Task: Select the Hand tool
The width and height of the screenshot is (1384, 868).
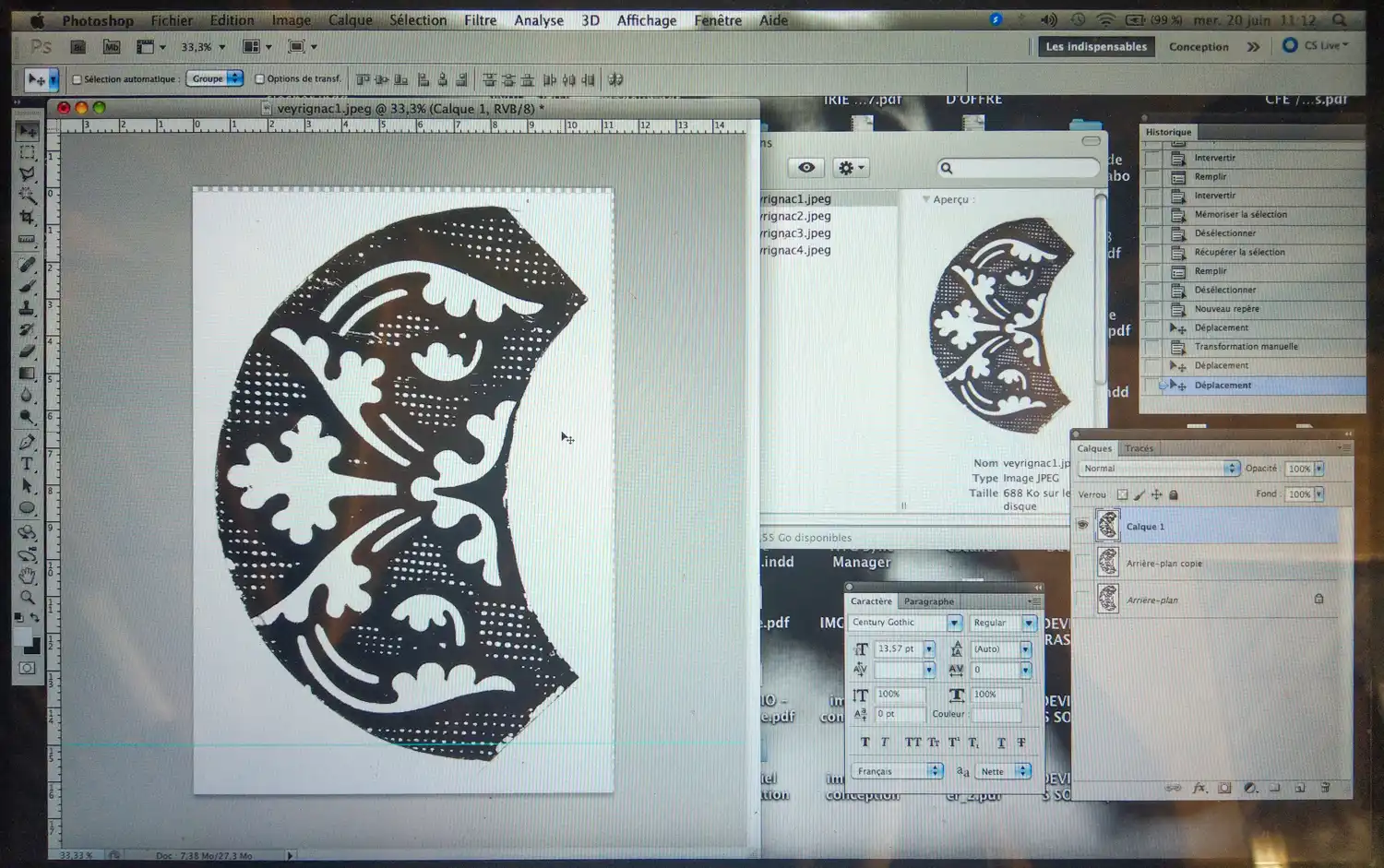Action: click(x=28, y=576)
